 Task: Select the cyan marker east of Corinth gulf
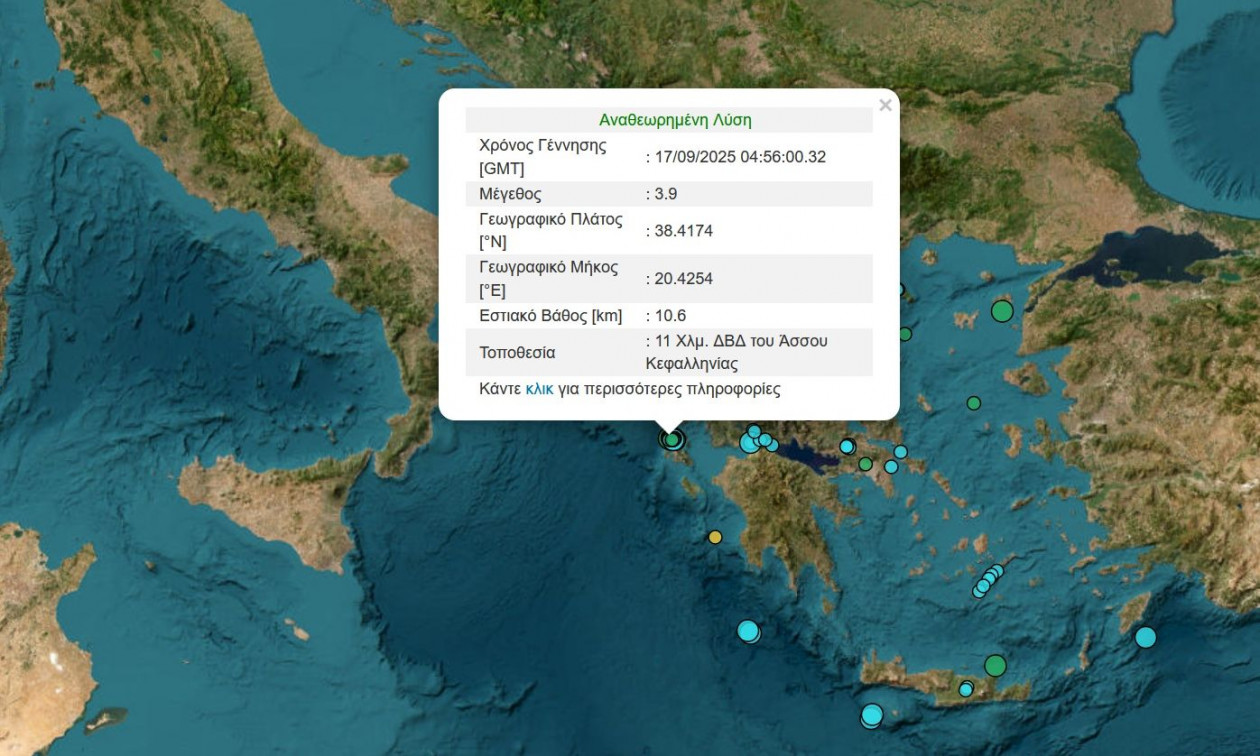pos(847,446)
